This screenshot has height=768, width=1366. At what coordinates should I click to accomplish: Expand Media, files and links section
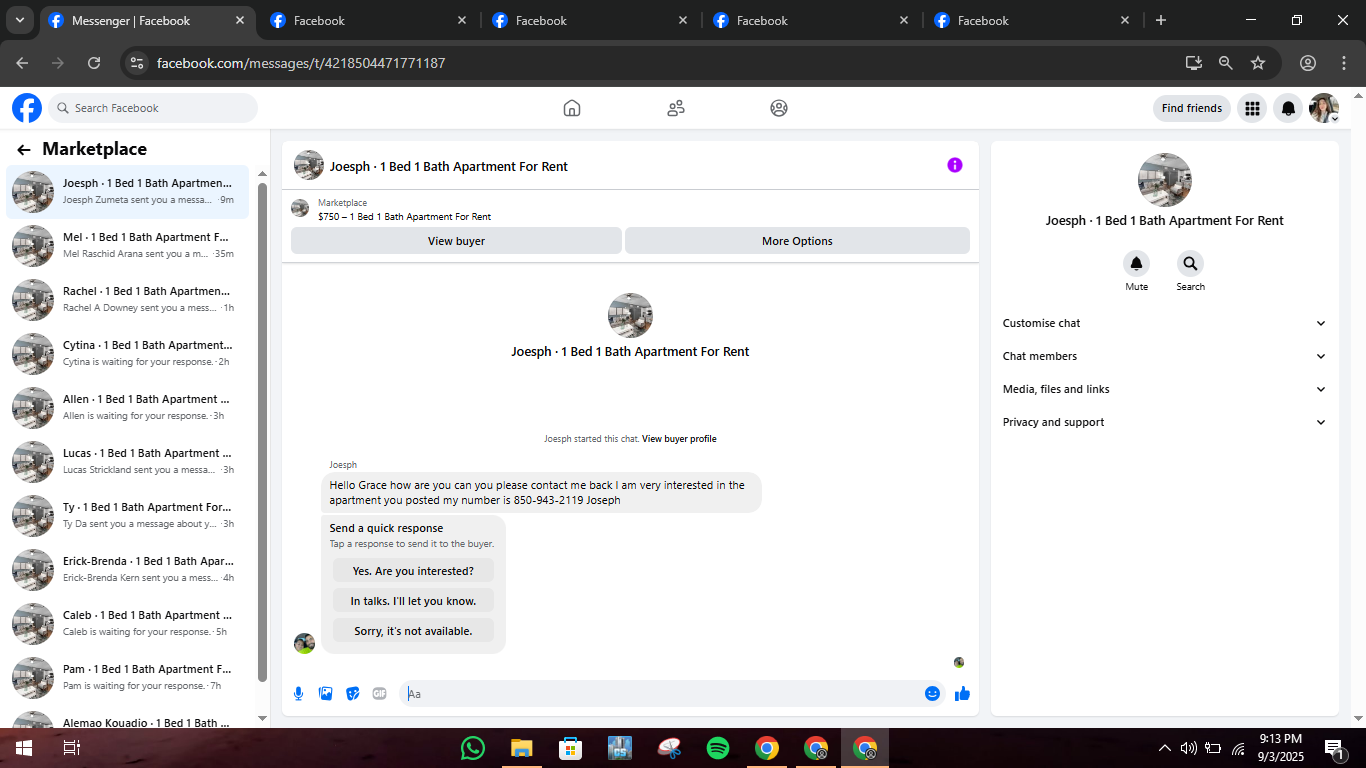[1165, 389]
